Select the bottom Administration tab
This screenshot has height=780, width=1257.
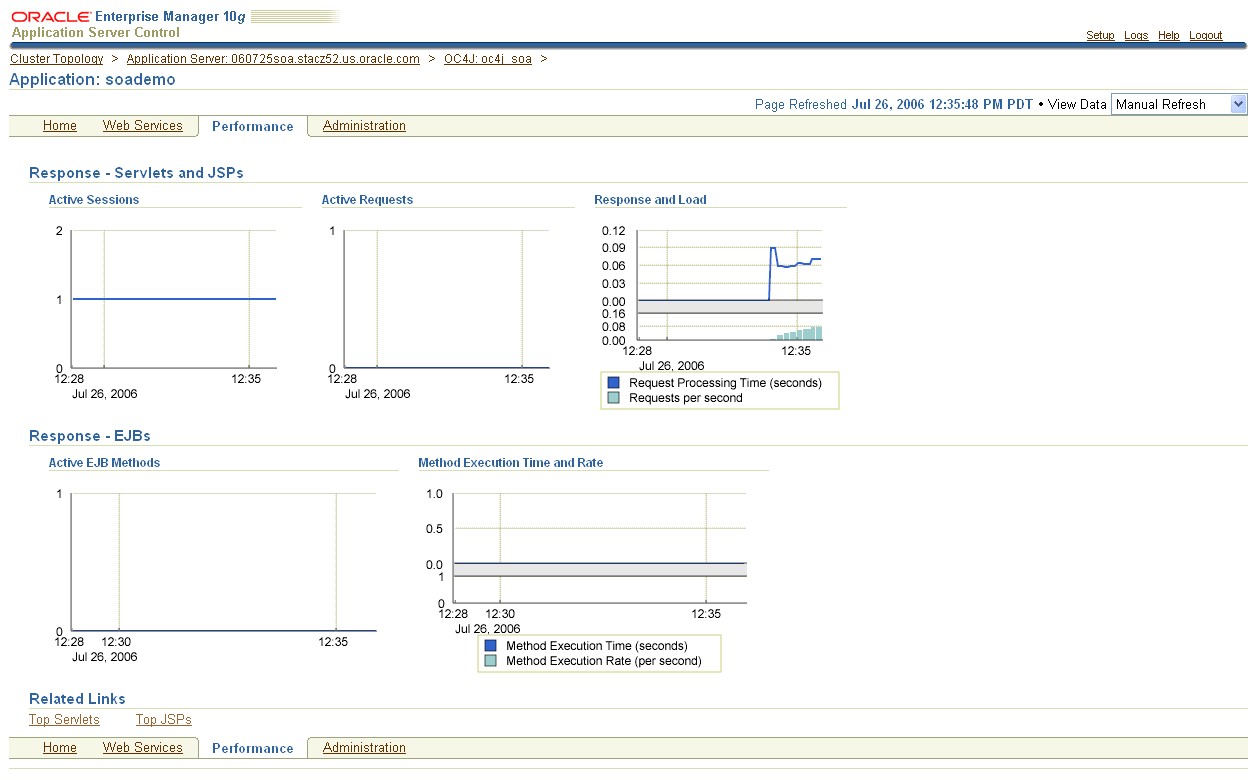pyautogui.click(x=364, y=748)
